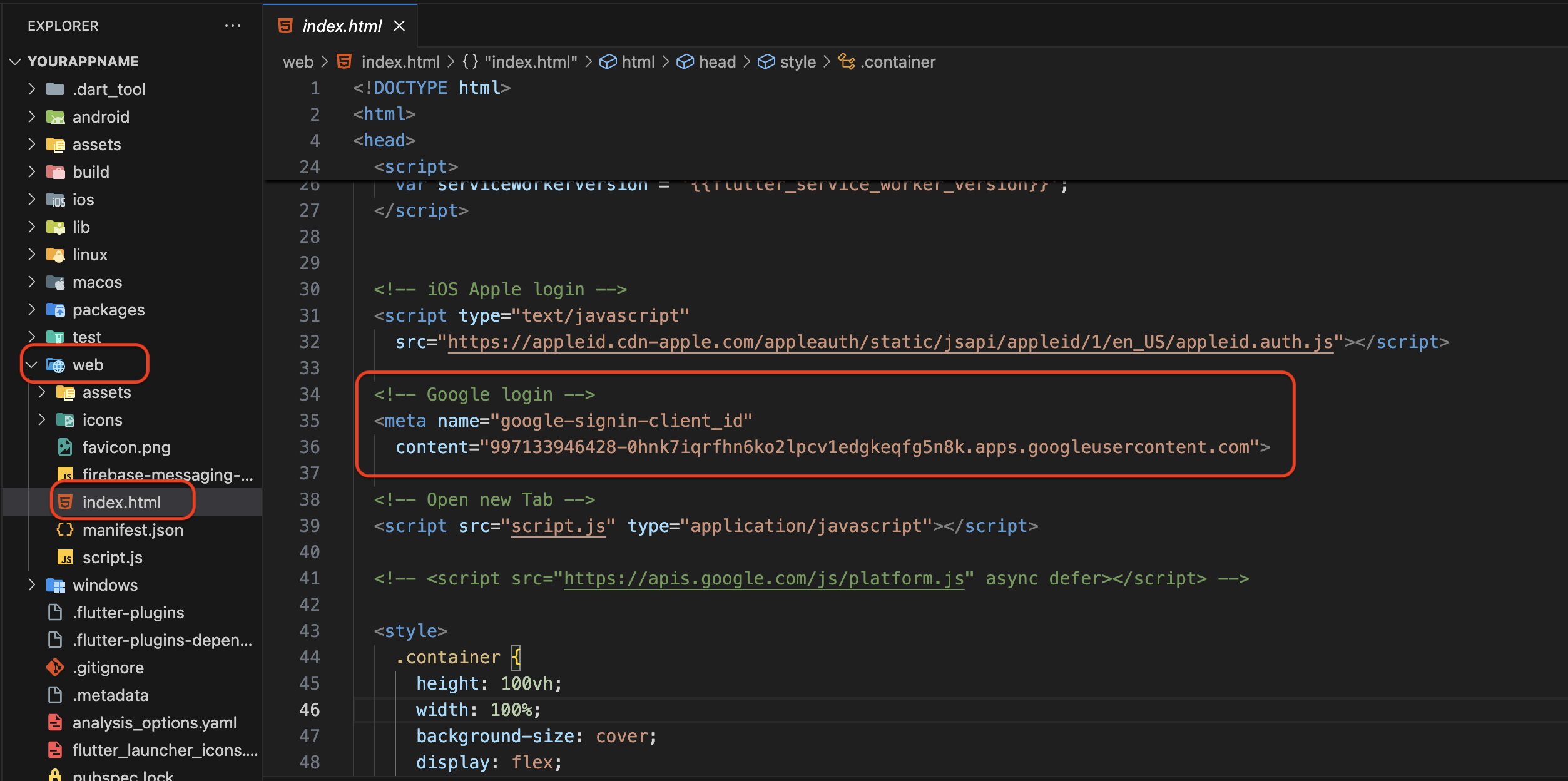Click the script.js JS file icon
1568x781 pixels.
65,558
